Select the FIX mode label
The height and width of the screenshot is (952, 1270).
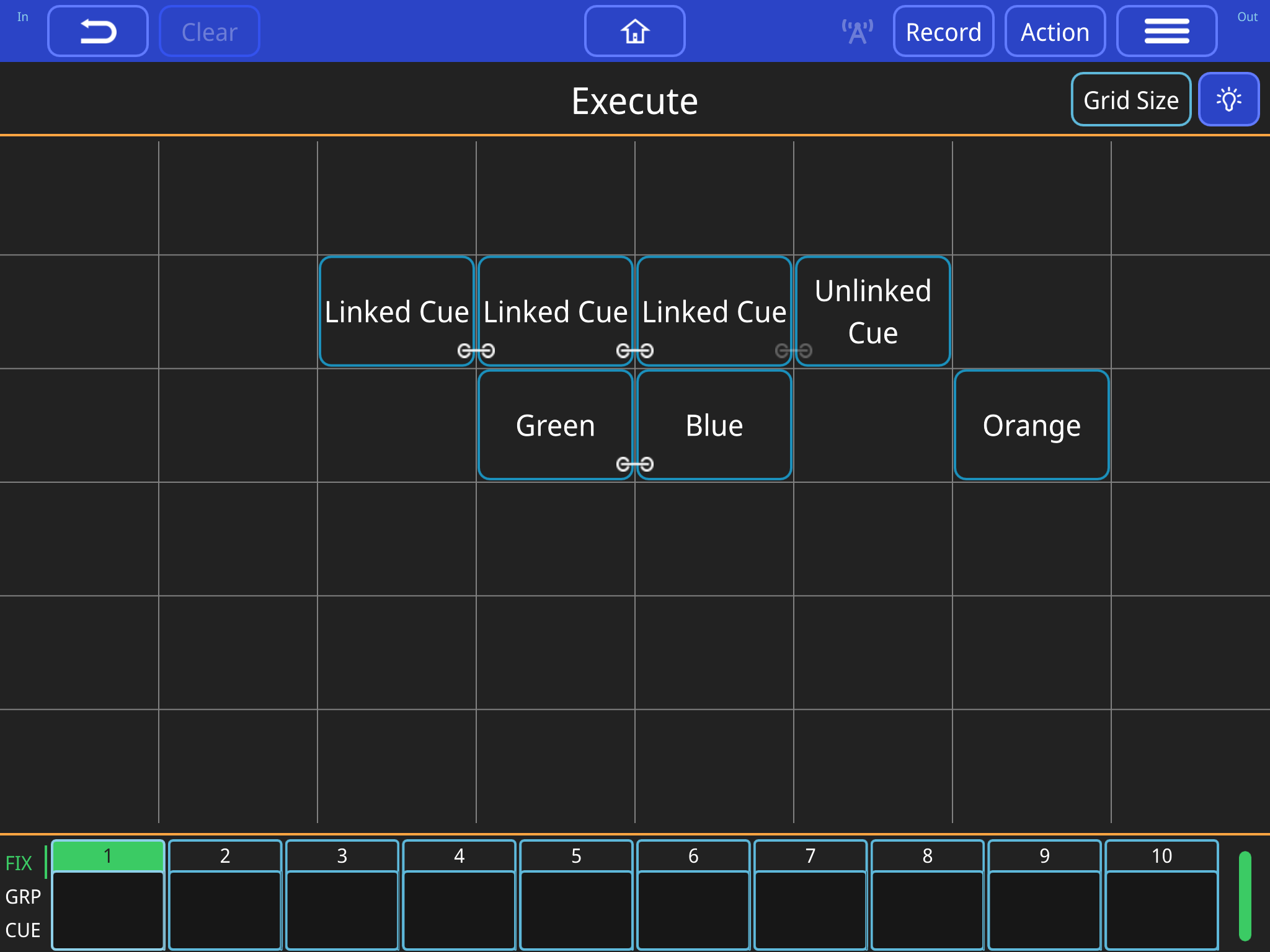[19, 863]
